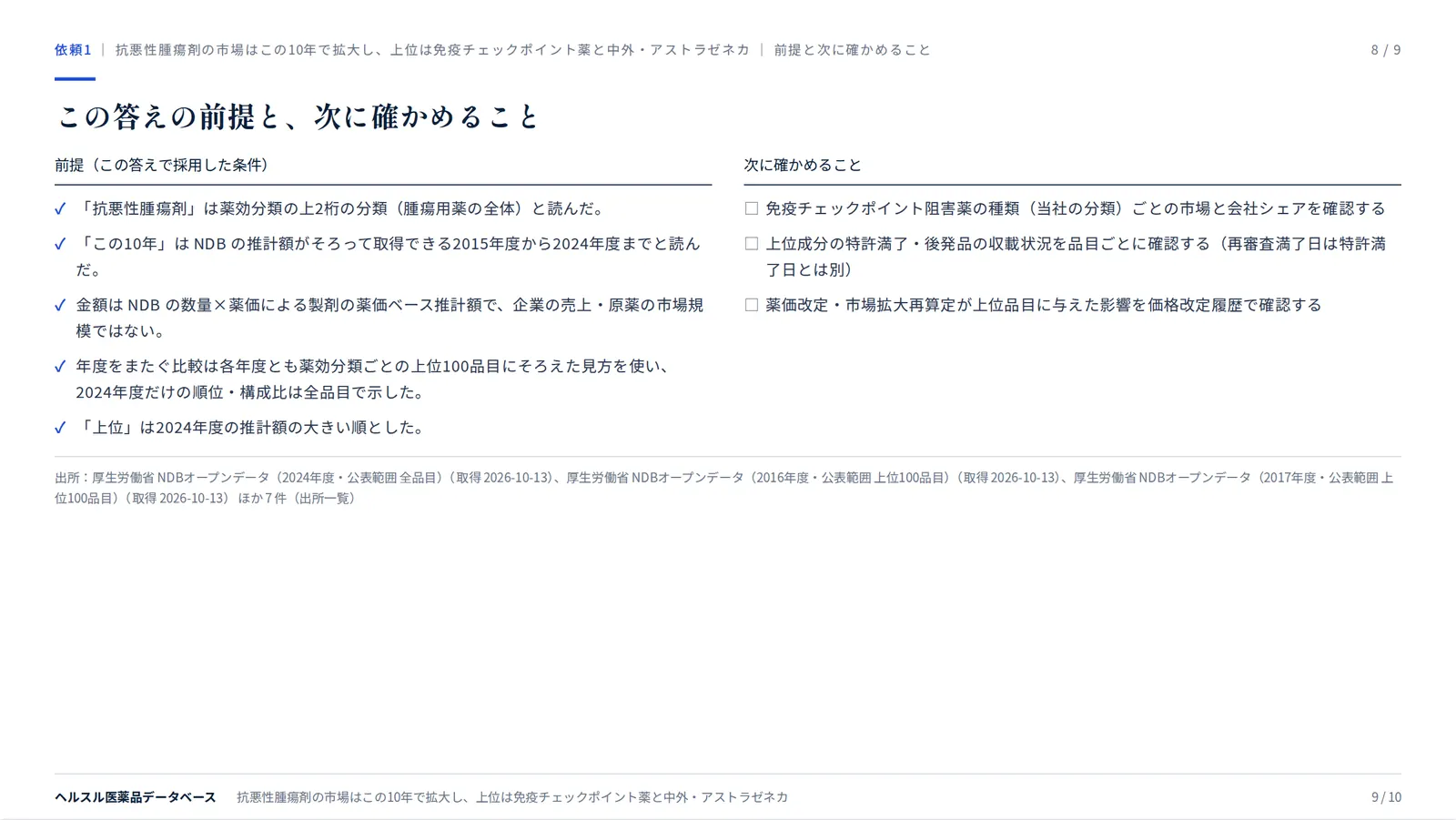Click the checkmark beside 「抗悪性腫瘍剤」は薬効分類
Viewport: 1456px width, 820px height.
60,208
